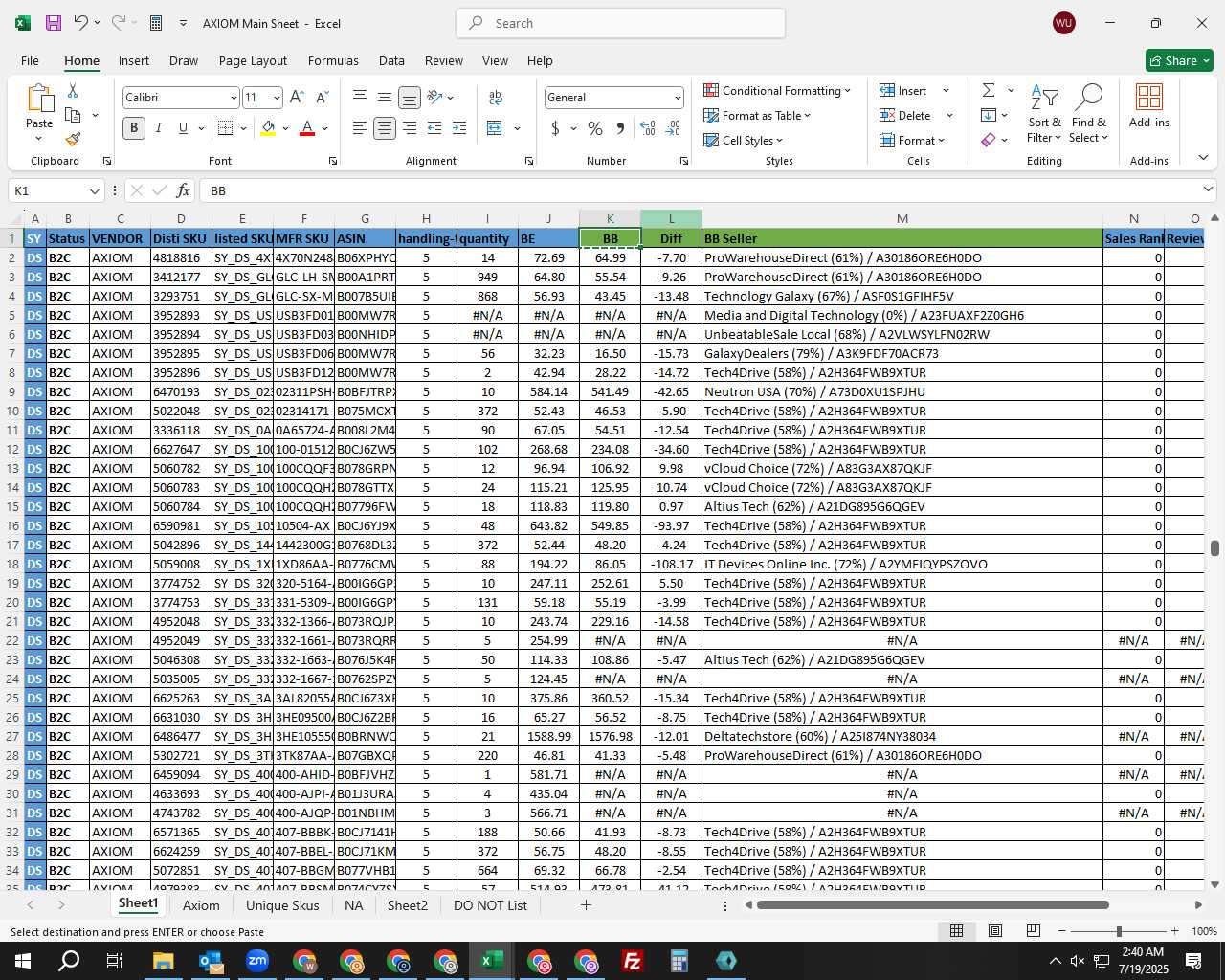Toggle Middle Align vertical alignment
1225x980 pixels.
click(x=385, y=98)
